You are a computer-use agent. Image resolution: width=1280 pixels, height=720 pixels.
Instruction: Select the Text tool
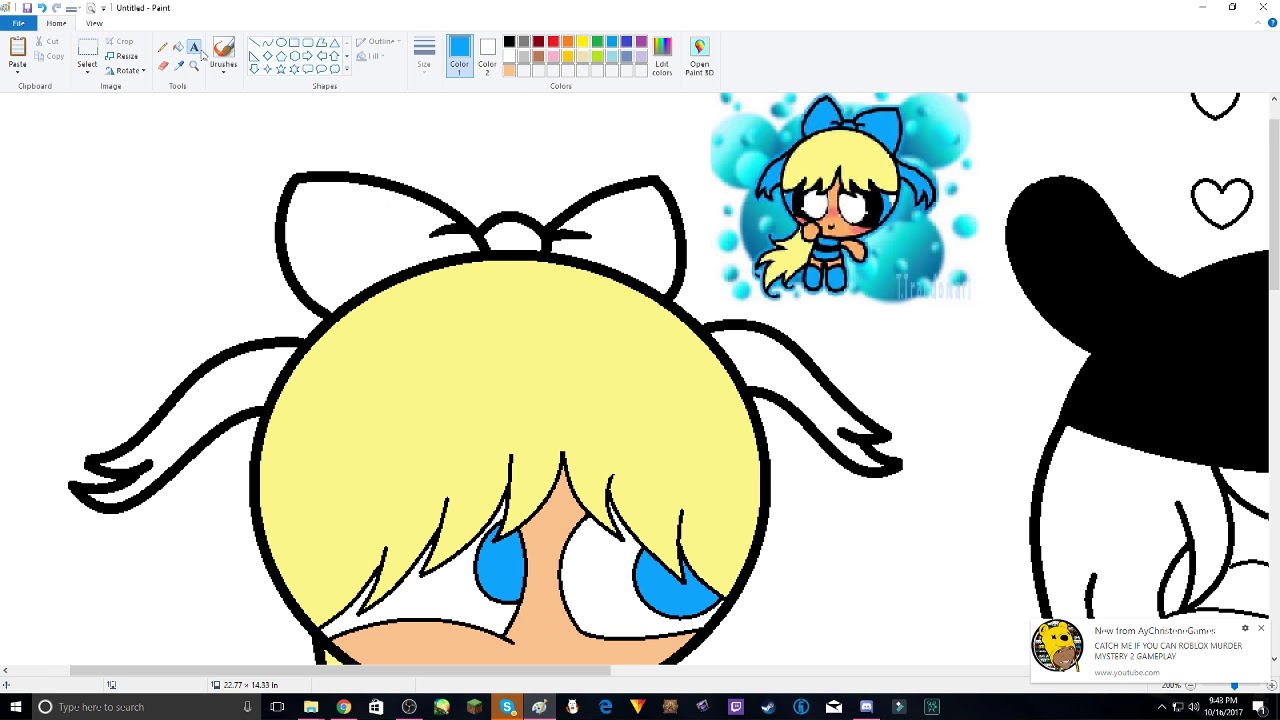pyautogui.click(x=194, y=48)
